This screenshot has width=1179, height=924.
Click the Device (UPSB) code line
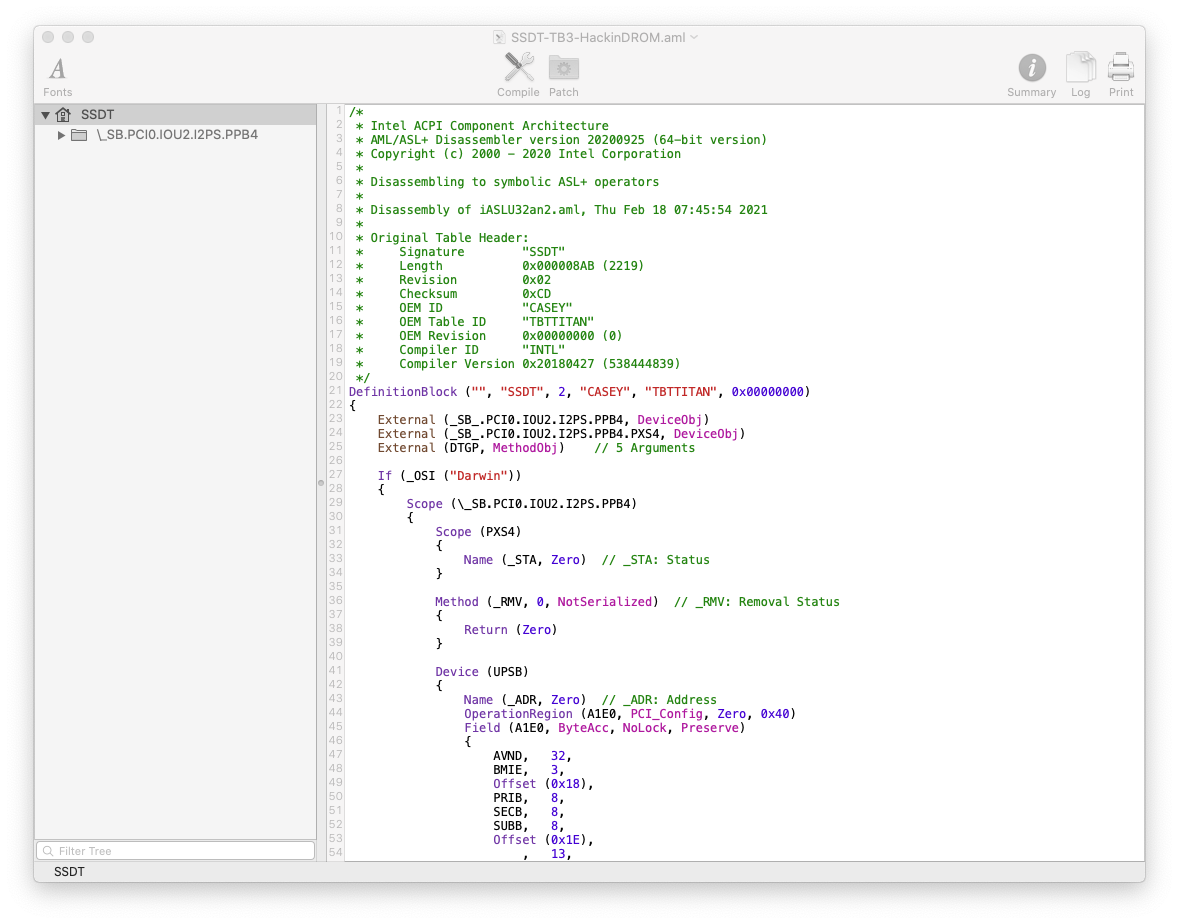[481, 672]
